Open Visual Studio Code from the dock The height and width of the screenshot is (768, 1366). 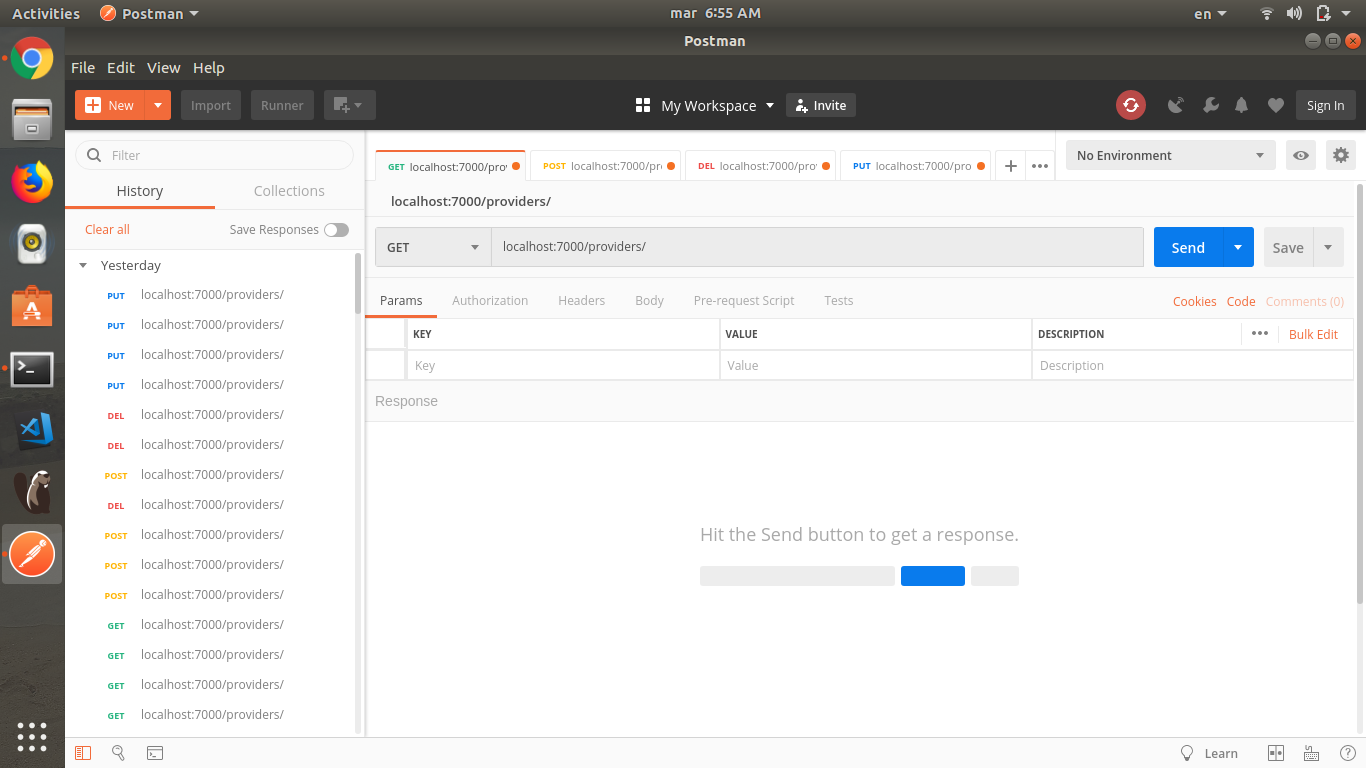point(32,430)
